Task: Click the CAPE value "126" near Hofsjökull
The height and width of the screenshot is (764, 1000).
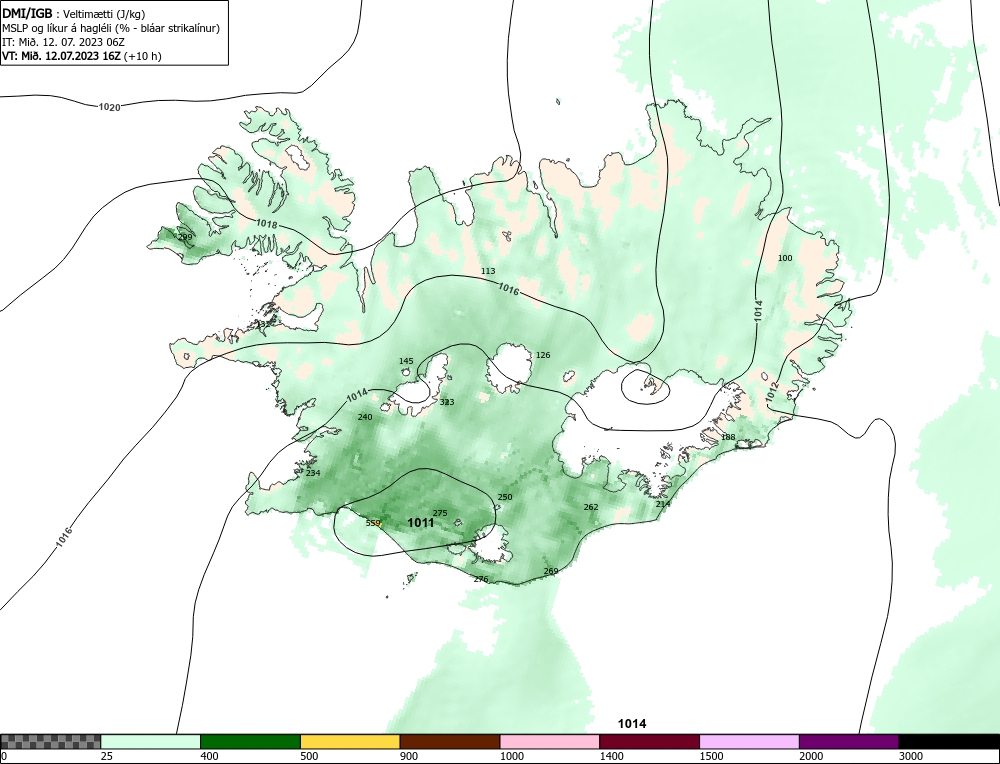Action: (x=543, y=355)
